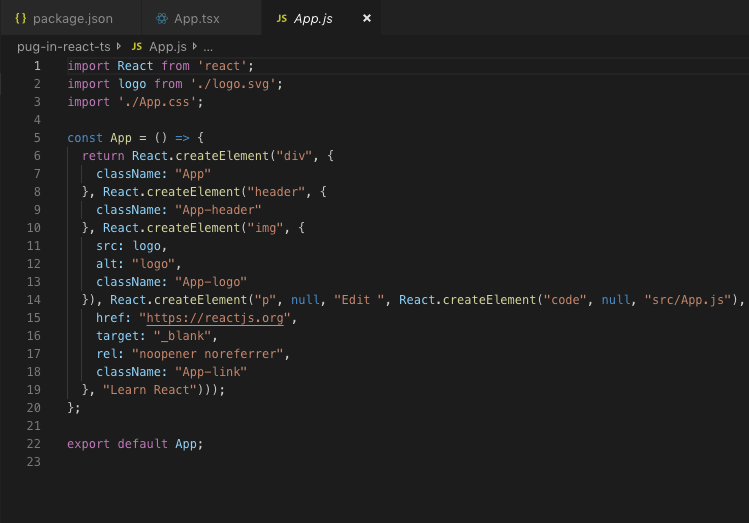Click "App-logo" className value
The width and height of the screenshot is (749, 523).
coord(211,282)
